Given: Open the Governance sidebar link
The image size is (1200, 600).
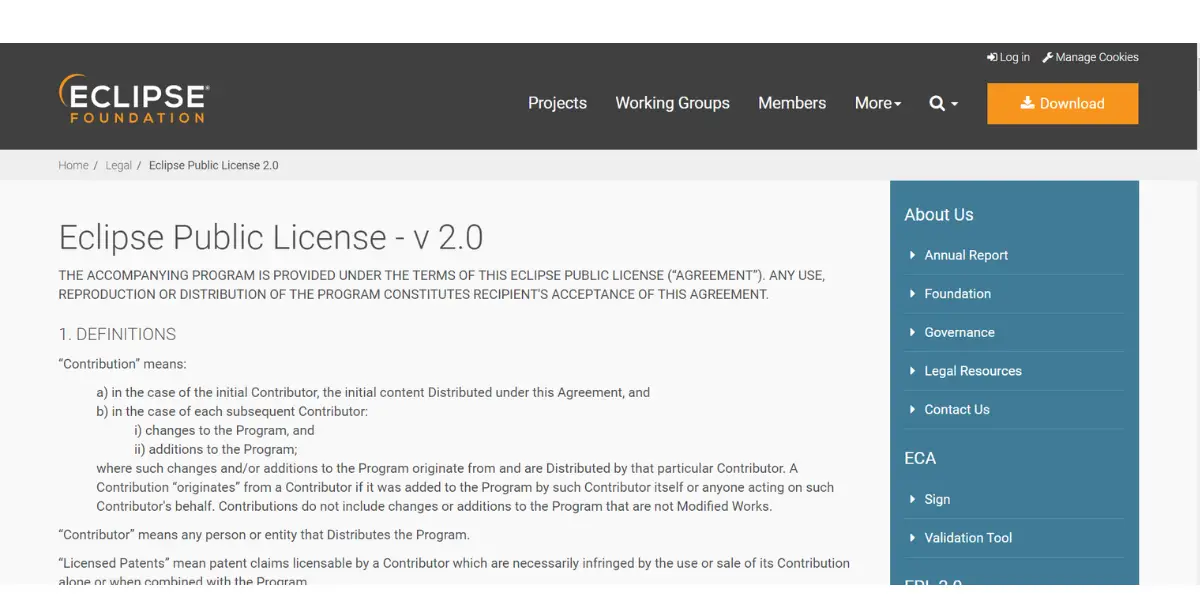Looking at the screenshot, I should [960, 332].
